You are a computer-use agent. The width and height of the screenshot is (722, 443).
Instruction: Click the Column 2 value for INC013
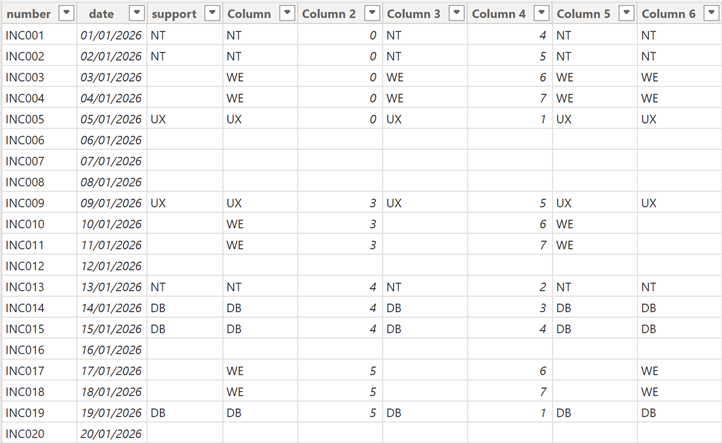tap(339, 287)
